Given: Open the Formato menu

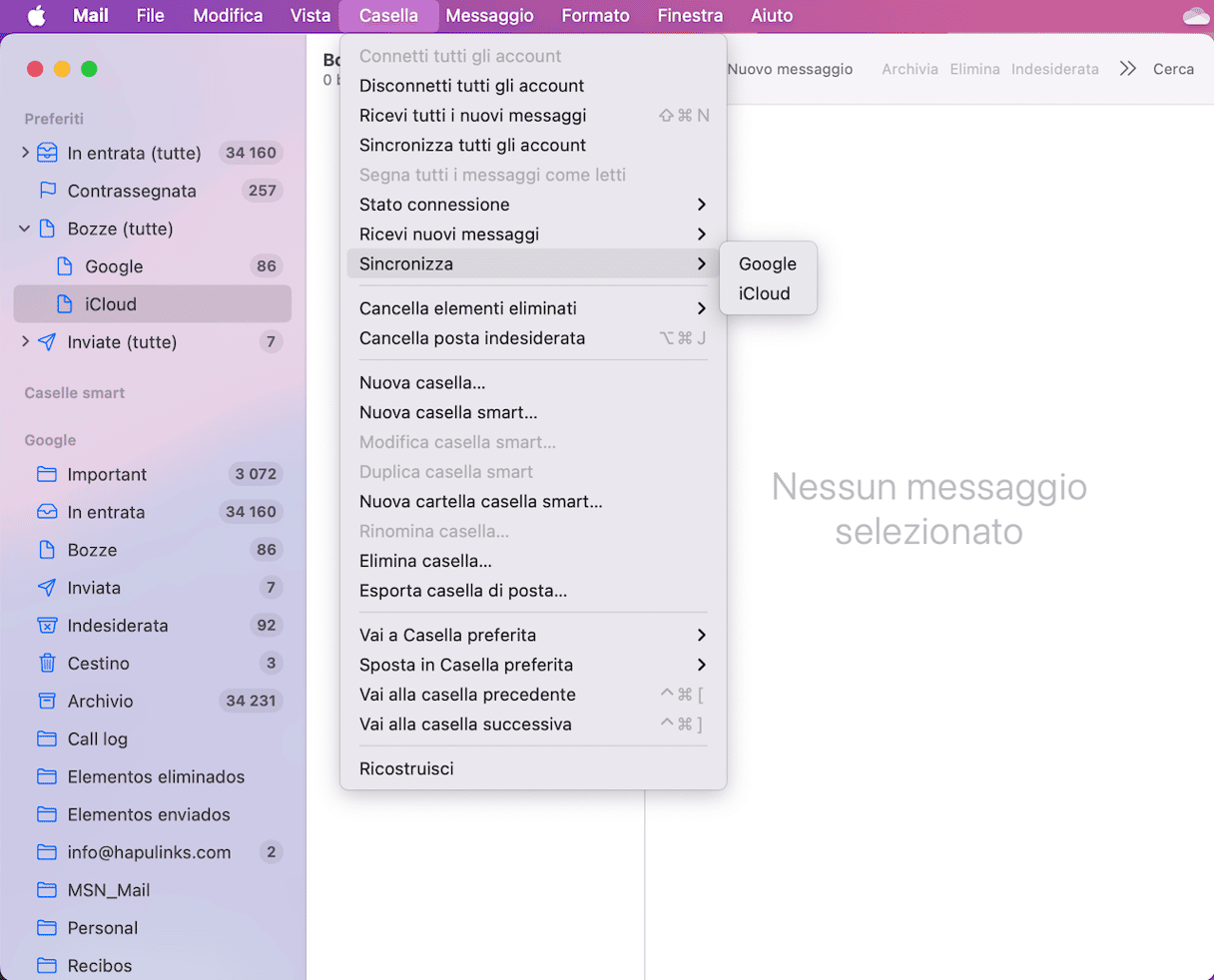Looking at the screenshot, I should pyautogui.click(x=596, y=16).
